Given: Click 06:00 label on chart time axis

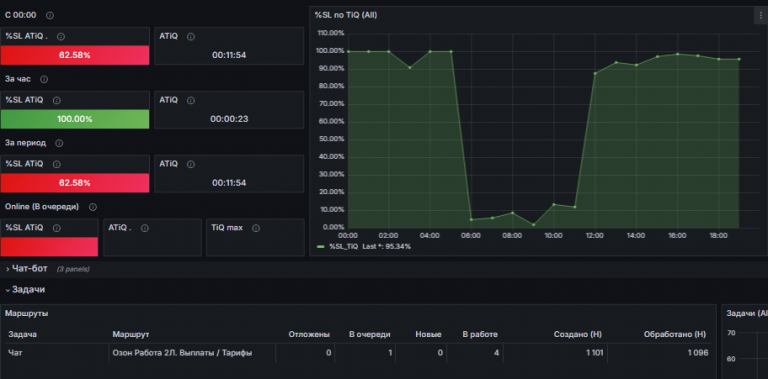Looking at the screenshot, I should tap(471, 236).
